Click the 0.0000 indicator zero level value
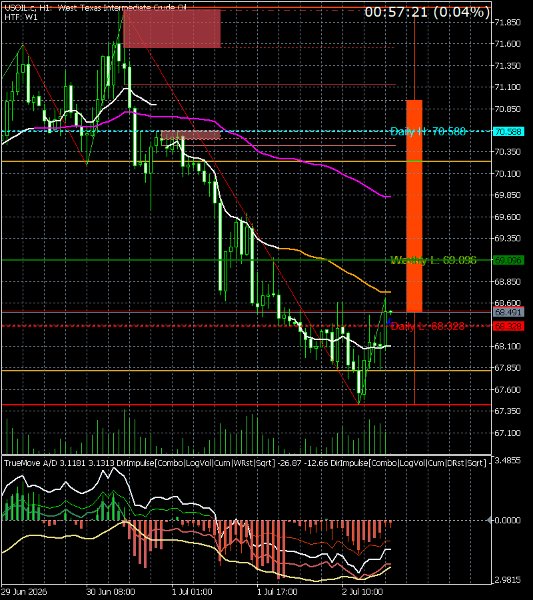 [507, 520]
